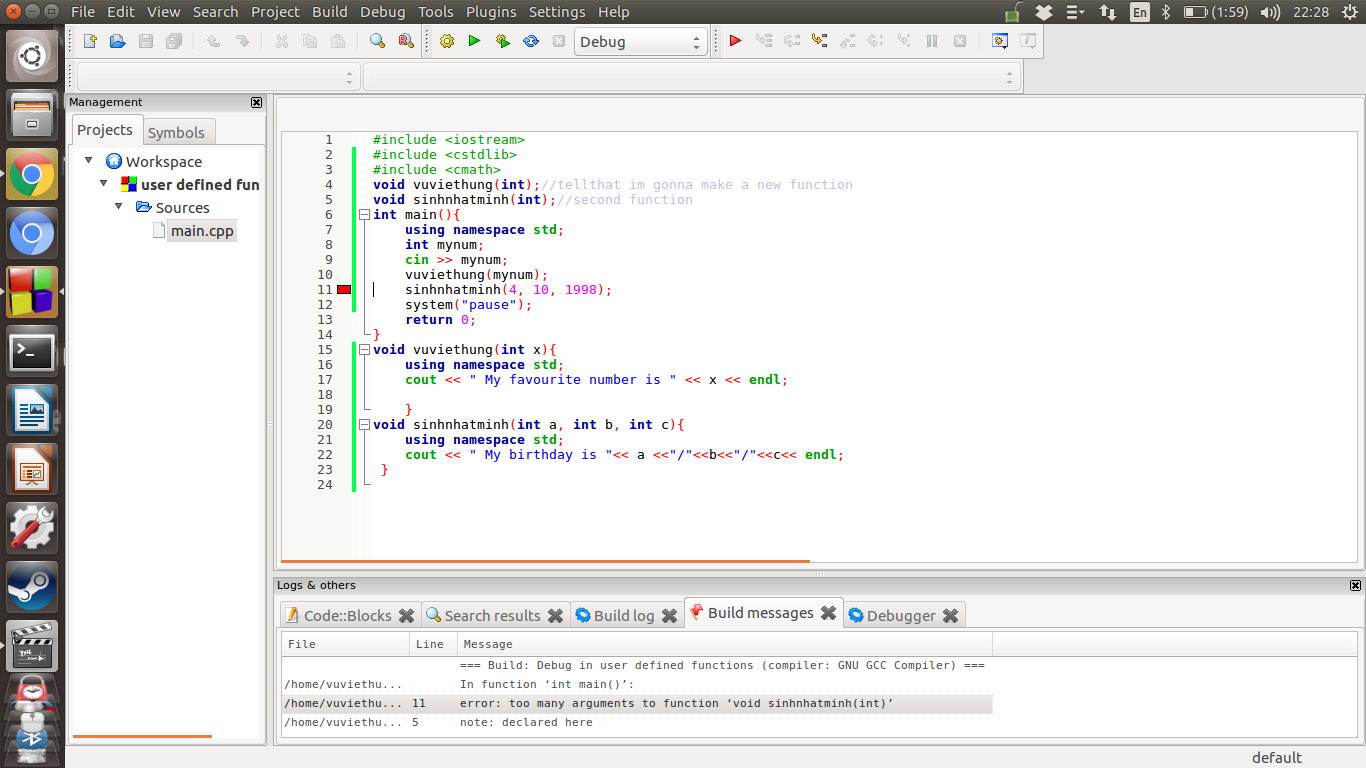Start debugger with the red arrow icon
The height and width of the screenshot is (768, 1366).
click(x=735, y=41)
